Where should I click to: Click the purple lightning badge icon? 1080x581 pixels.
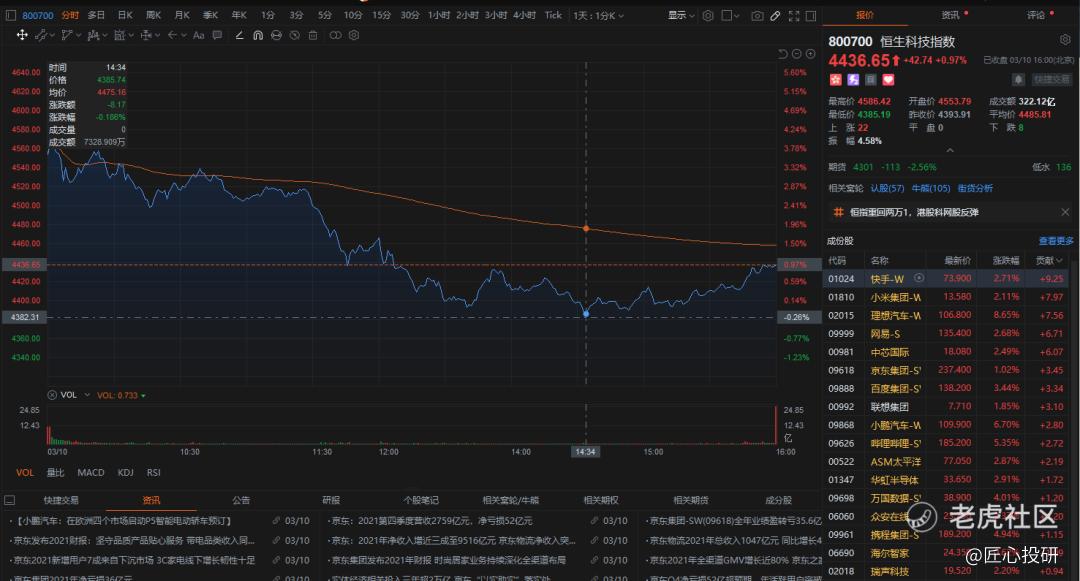tap(853, 80)
